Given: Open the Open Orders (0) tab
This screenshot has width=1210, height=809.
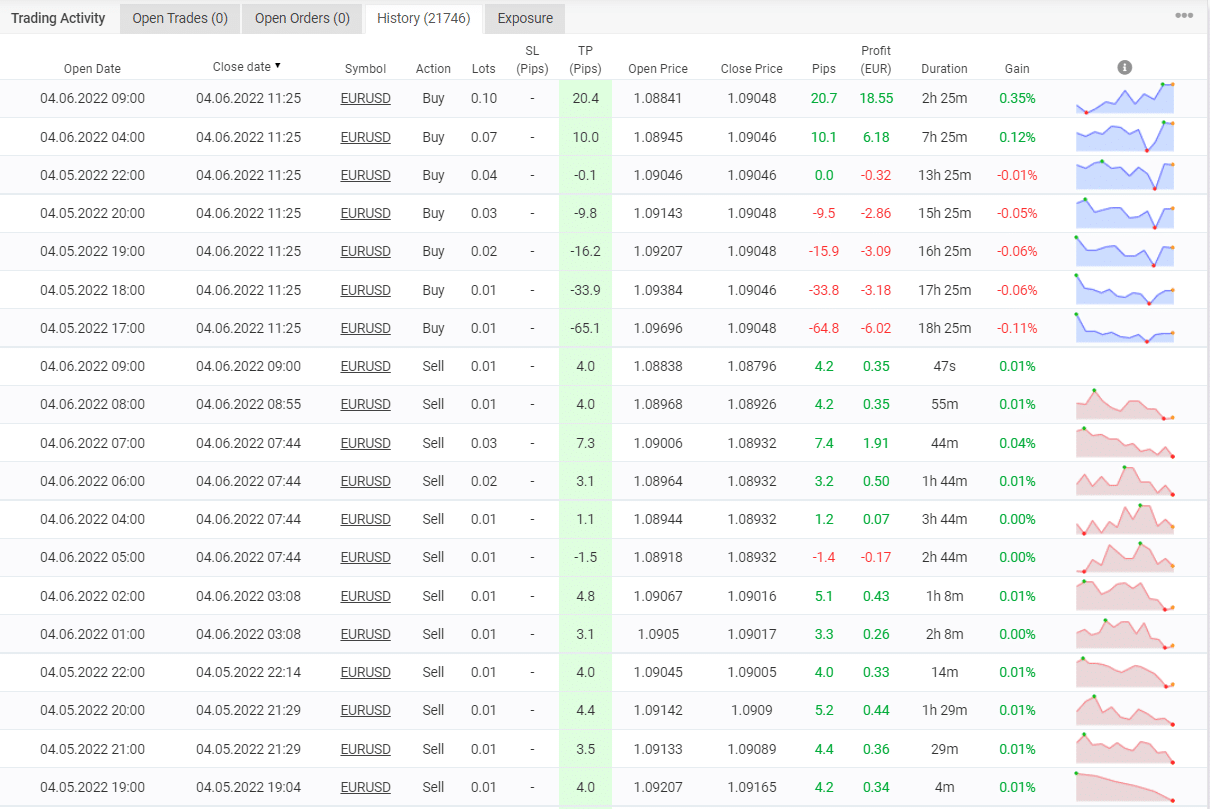Looking at the screenshot, I should coord(301,18).
